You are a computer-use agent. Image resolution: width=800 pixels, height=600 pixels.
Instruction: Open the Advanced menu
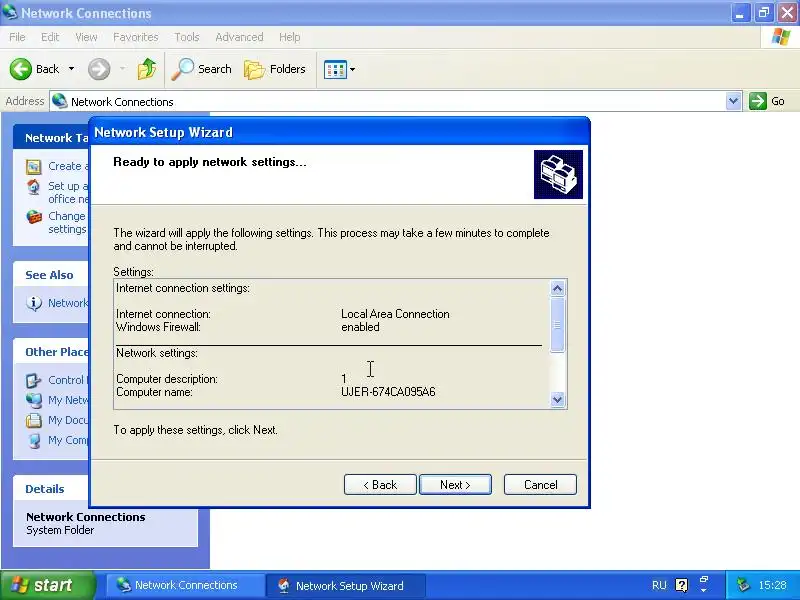click(239, 37)
